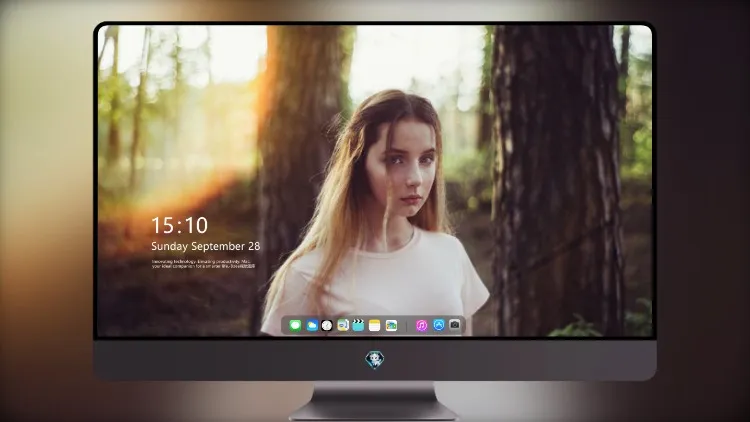Open the yellow Notes app
The image size is (750, 422).
point(375,326)
